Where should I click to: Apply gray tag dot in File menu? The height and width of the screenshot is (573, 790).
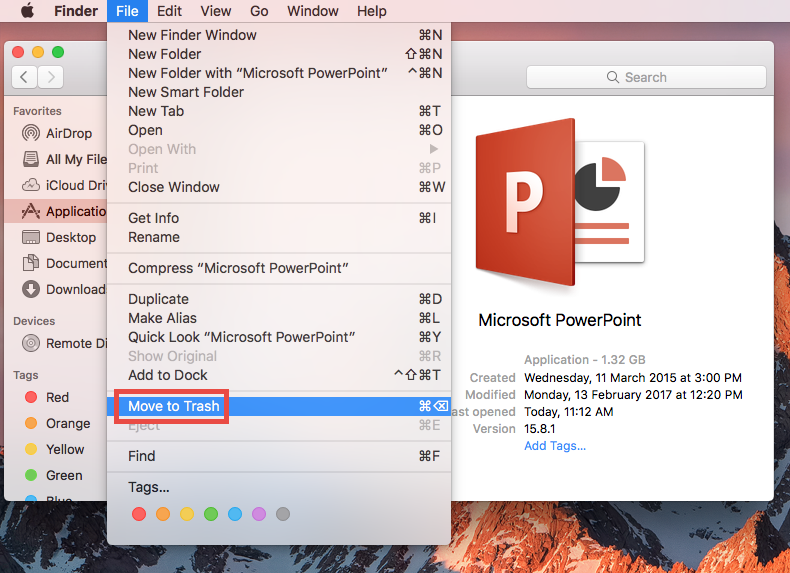[283, 514]
